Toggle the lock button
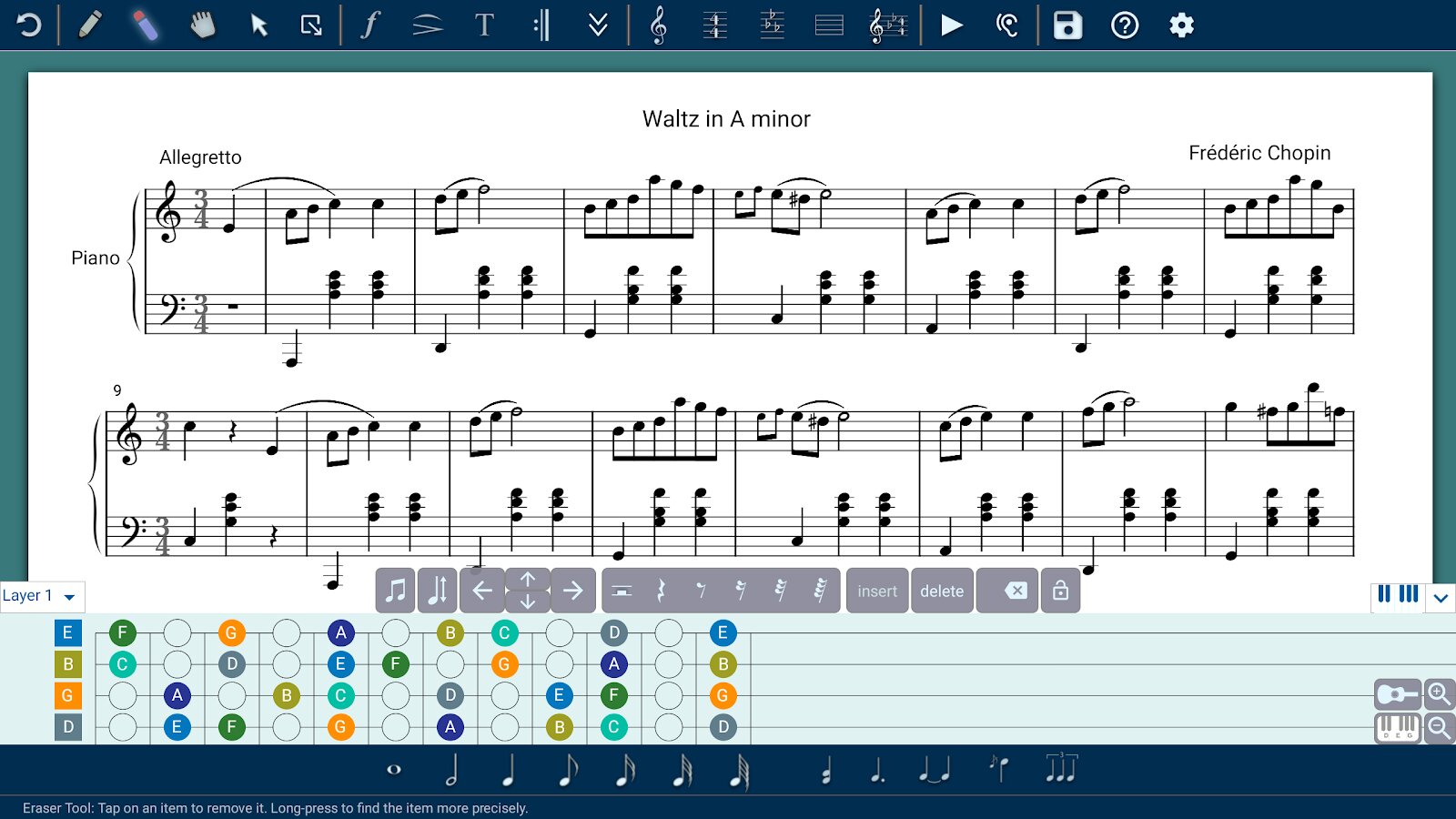Screen dimensions: 1456x819 point(1060,591)
